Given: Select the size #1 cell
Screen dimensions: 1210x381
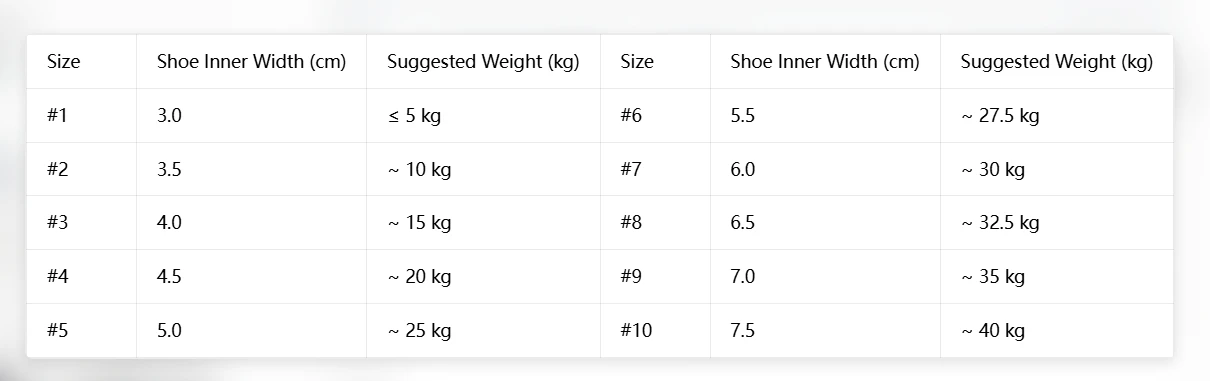Looking at the screenshot, I should (81, 116).
